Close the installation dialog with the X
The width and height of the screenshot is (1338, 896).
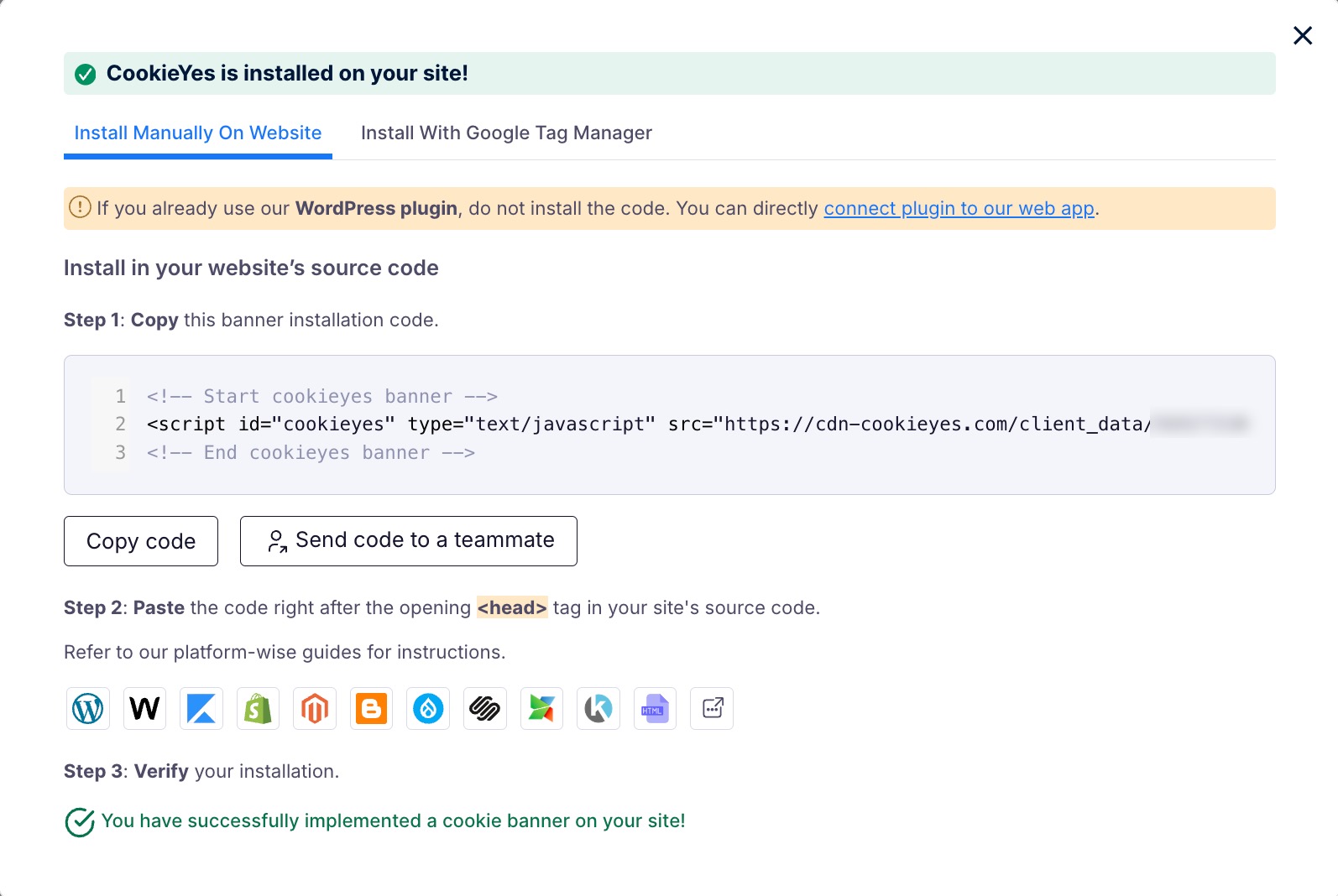point(1302,35)
